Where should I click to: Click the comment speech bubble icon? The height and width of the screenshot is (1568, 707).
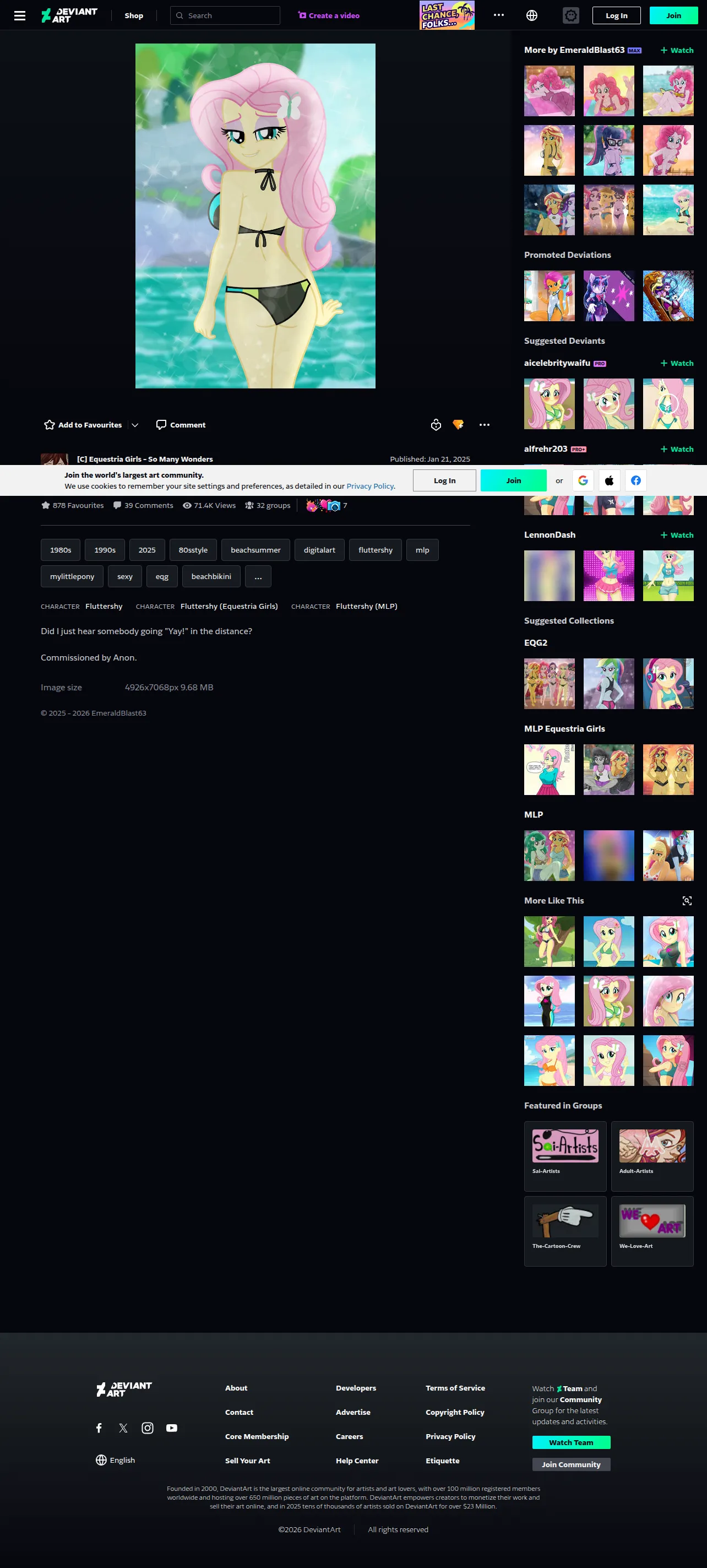(161, 425)
